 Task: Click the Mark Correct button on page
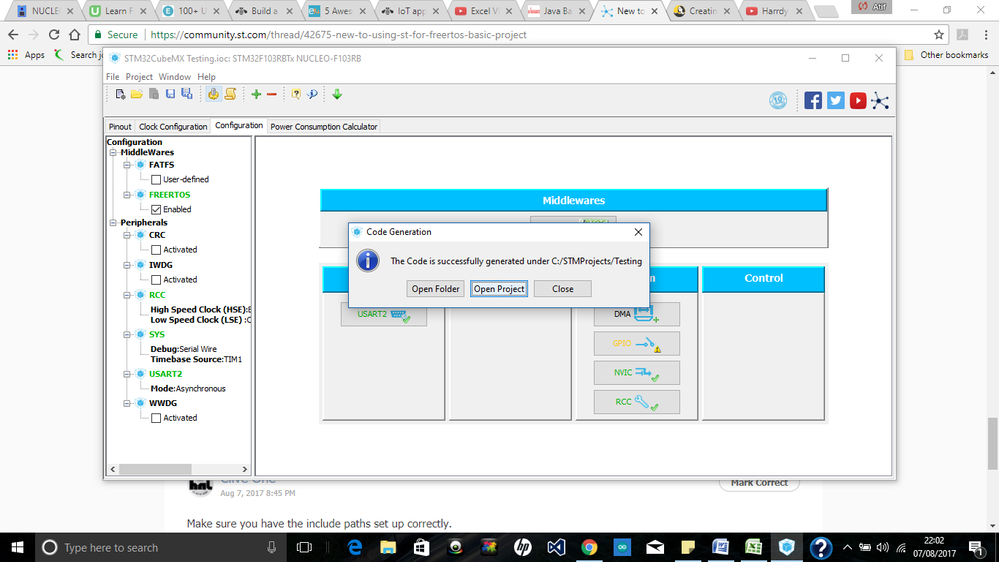coord(759,484)
